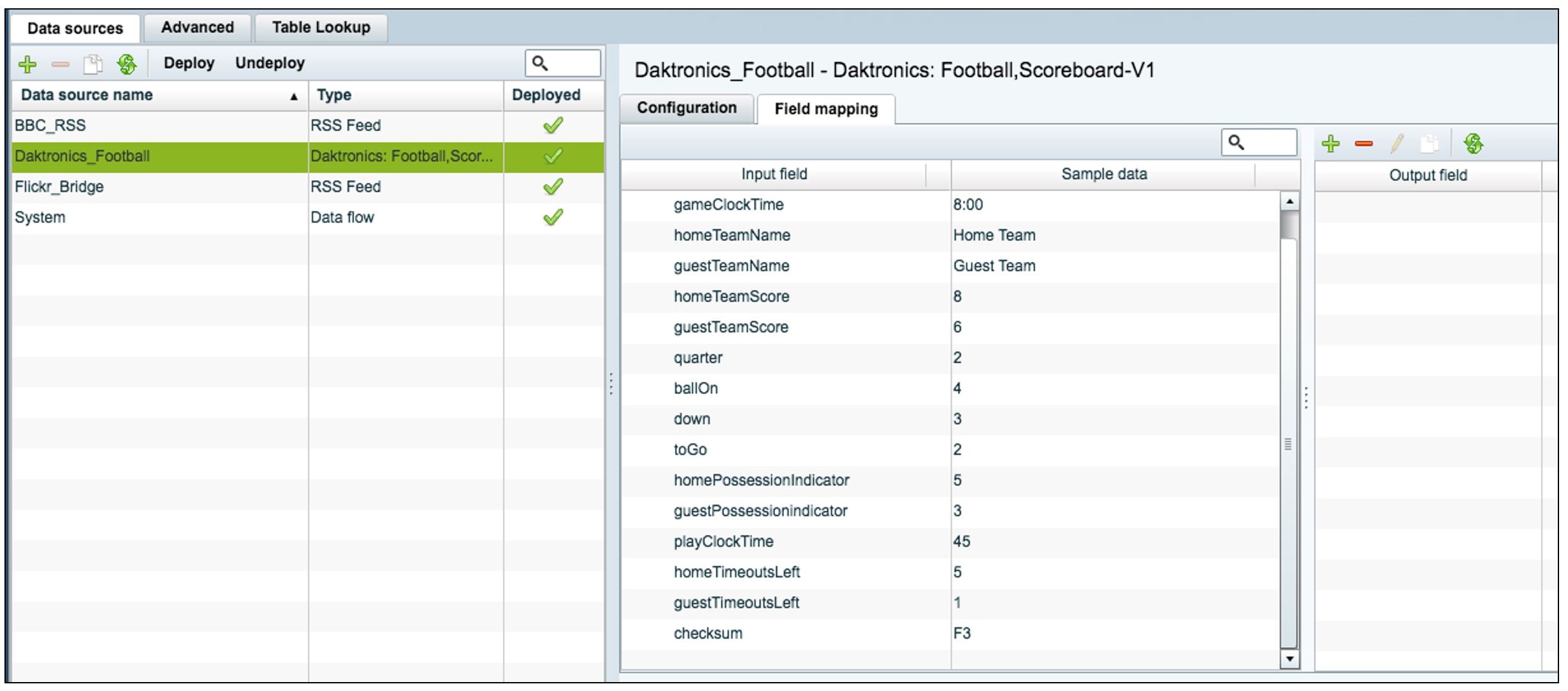1568x691 pixels.
Task: Add a new data source with the plus icon
Action: (x=27, y=64)
